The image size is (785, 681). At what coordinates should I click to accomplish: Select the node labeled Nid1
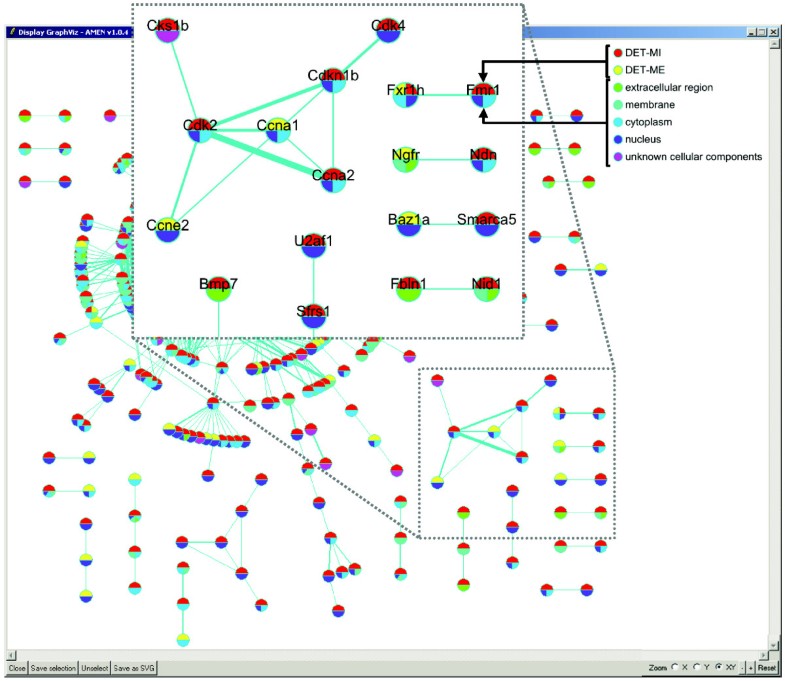(x=486, y=289)
